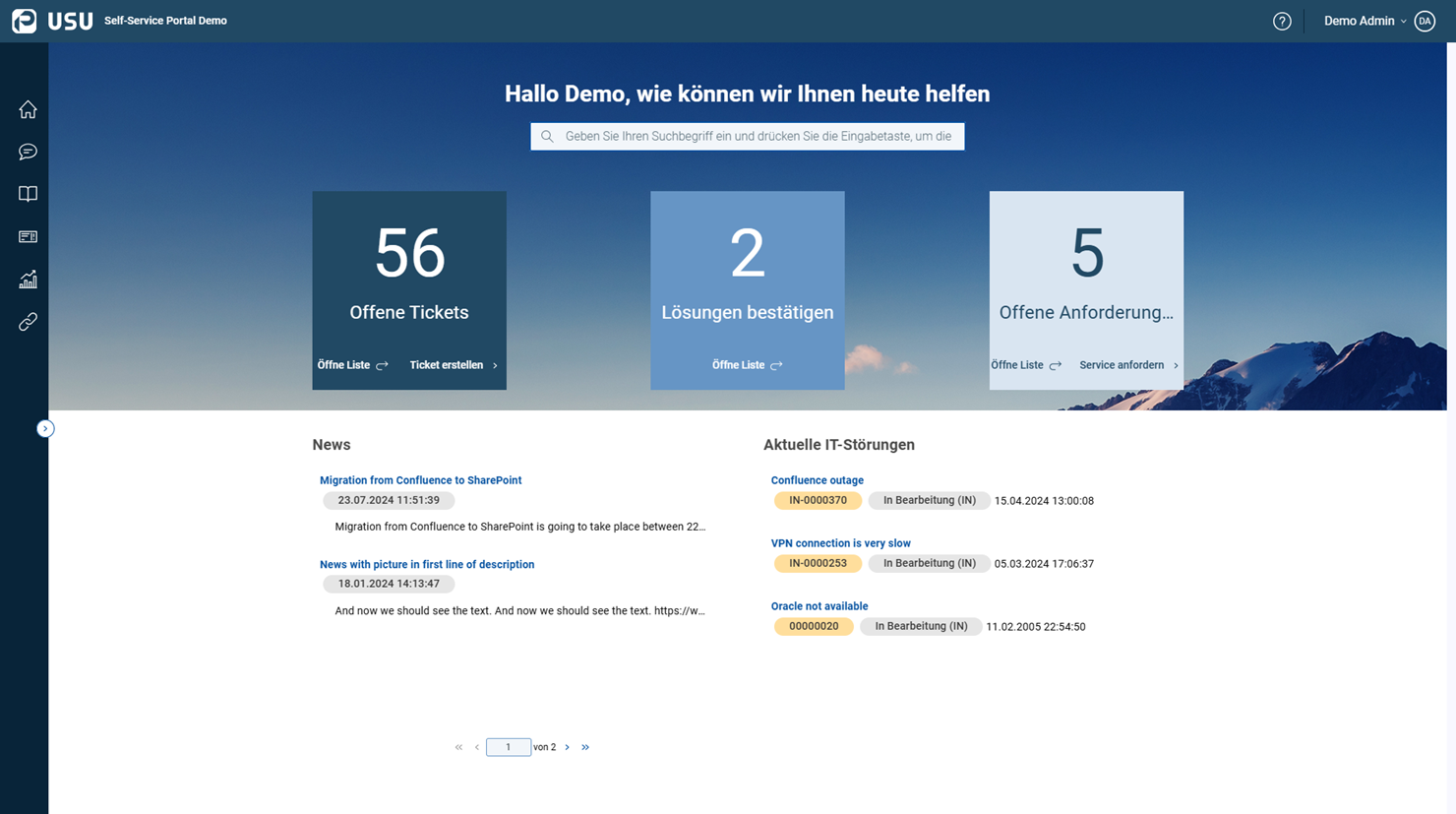Click Migration news description text
This screenshot has height=814, width=1456.
click(x=519, y=527)
